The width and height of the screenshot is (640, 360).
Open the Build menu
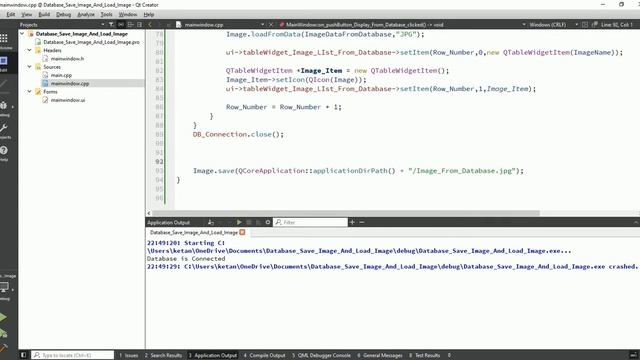pos(44,14)
